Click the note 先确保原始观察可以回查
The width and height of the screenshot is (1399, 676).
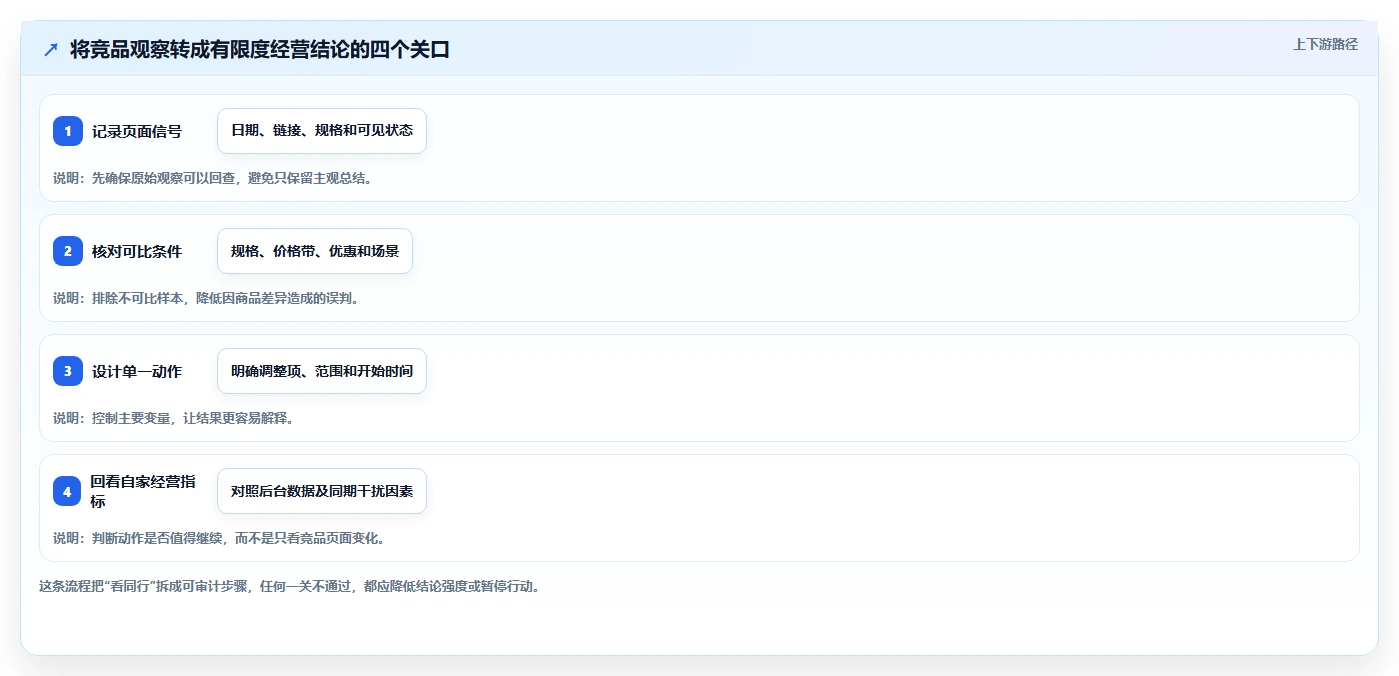(x=163, y=178)
